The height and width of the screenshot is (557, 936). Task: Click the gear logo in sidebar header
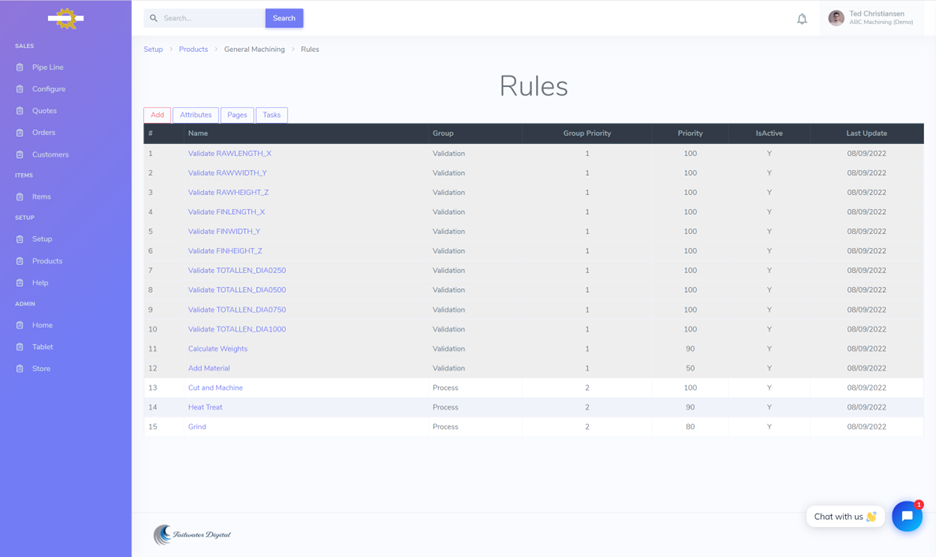pos(66,18)
